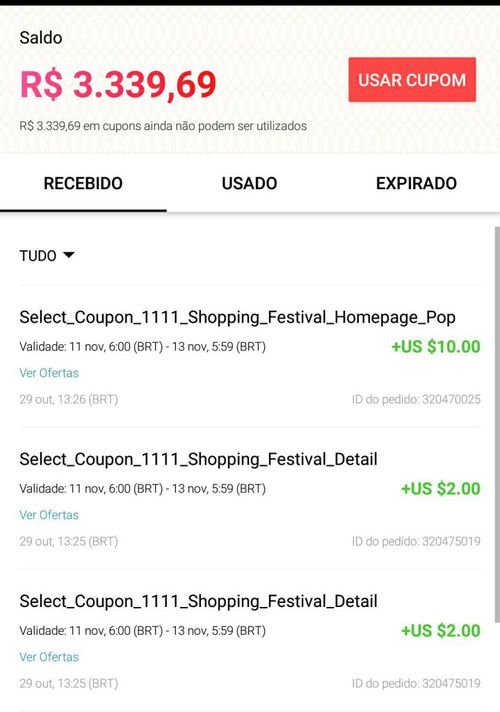Switch to the USADO tab
The image size is (500, 712).
coord(249,183)
